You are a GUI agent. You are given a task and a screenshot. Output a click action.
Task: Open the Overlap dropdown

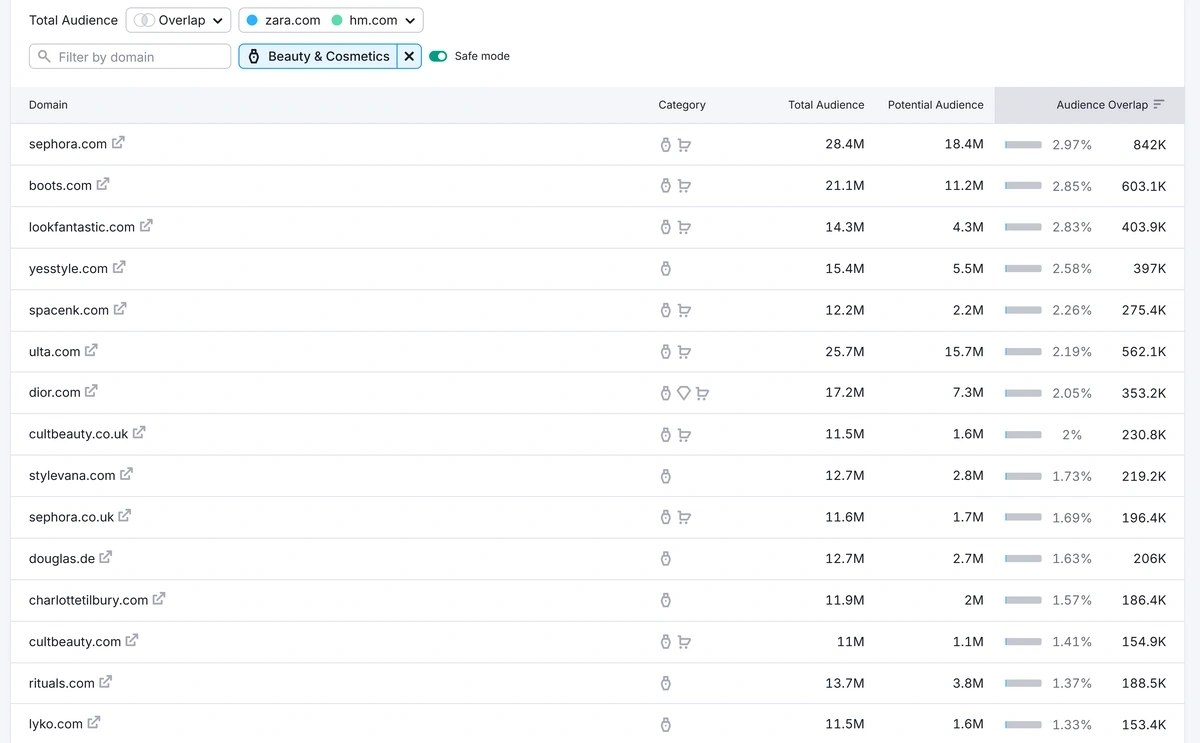(178, 20)
